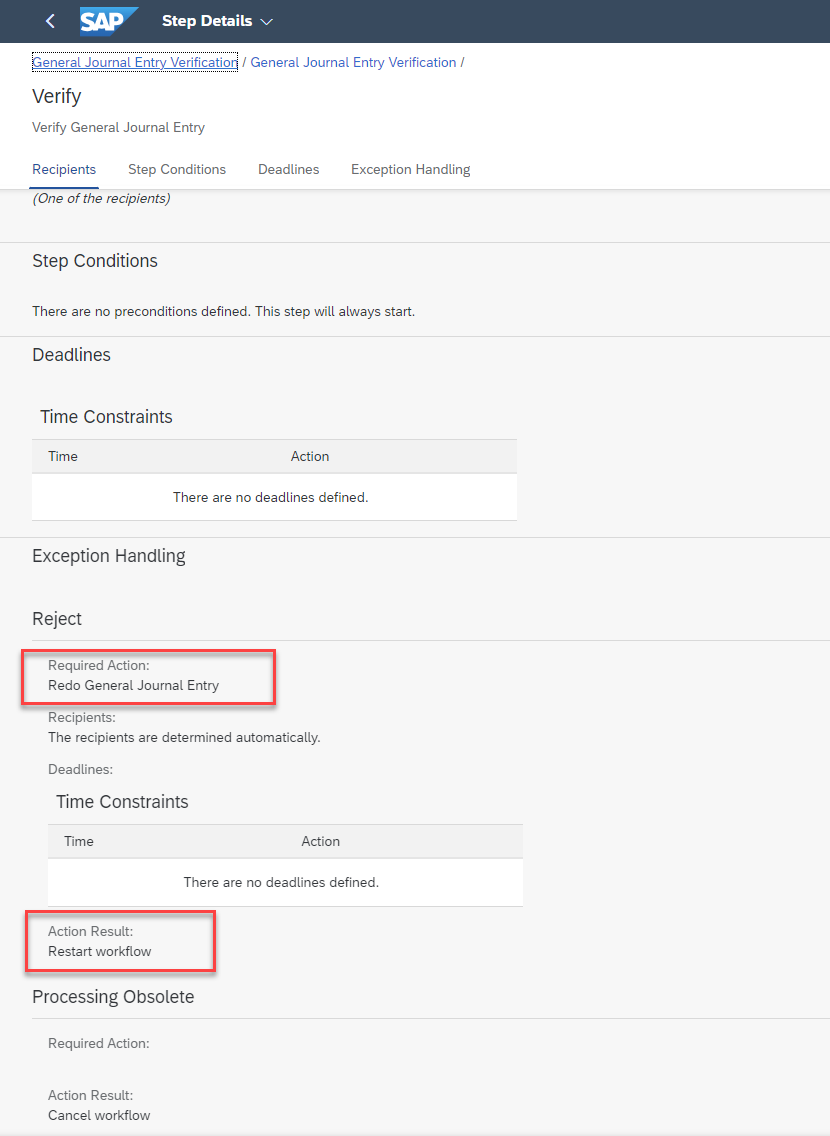This screenshot has width=830, height=1136.
Task: Switch to the Deadlines tab
Action: [288, 170]
